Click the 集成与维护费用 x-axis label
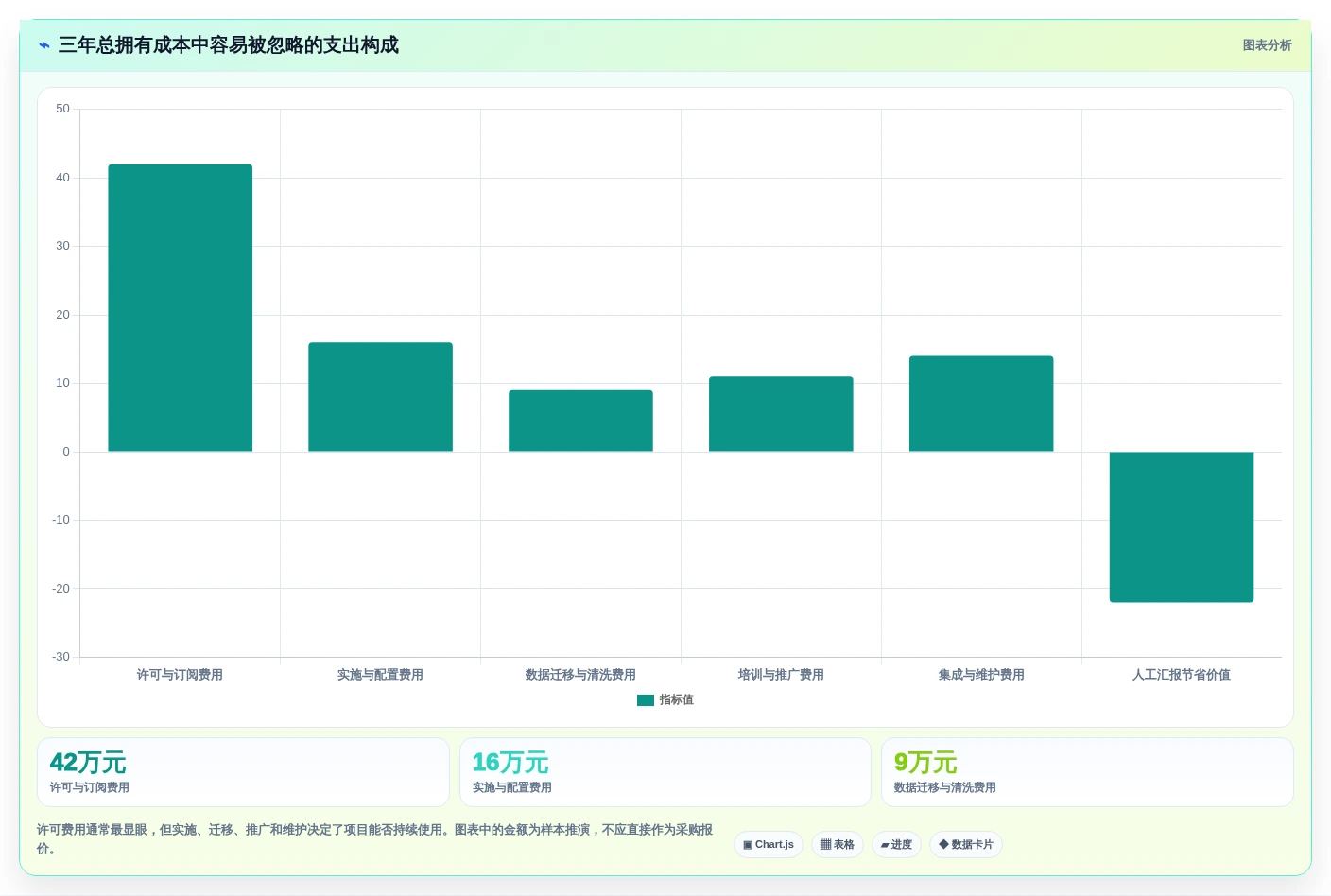Screen dimensions: 1331x896 click(x=981, y=675)
